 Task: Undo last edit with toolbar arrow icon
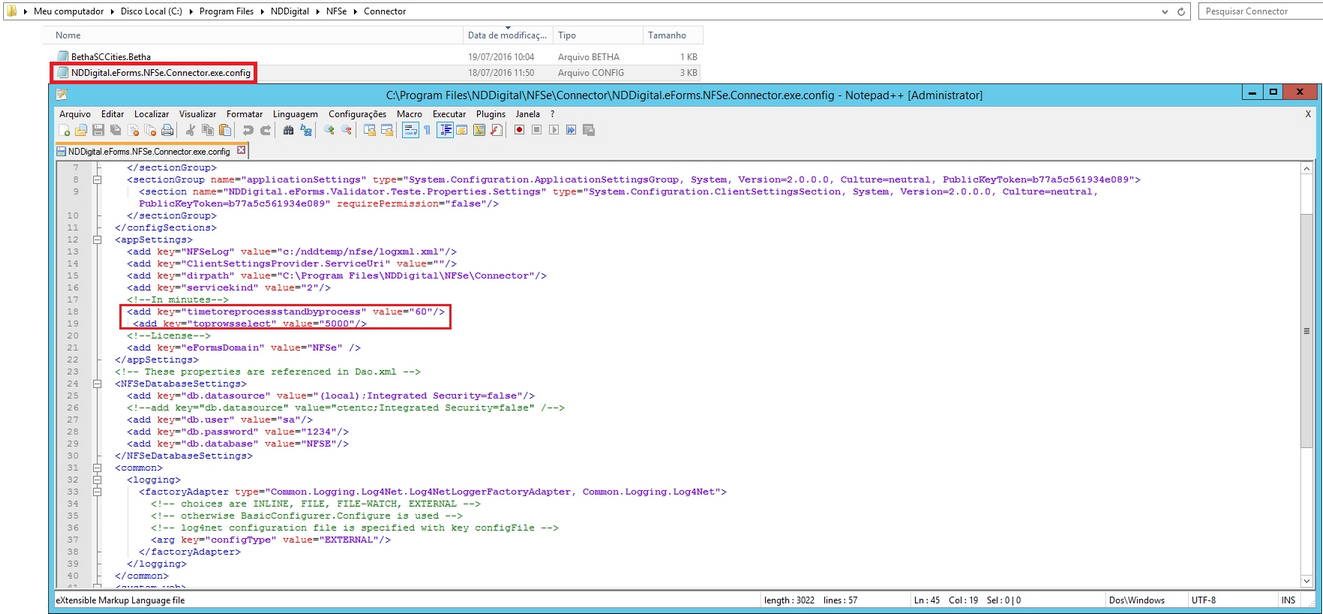click(248, 130)
